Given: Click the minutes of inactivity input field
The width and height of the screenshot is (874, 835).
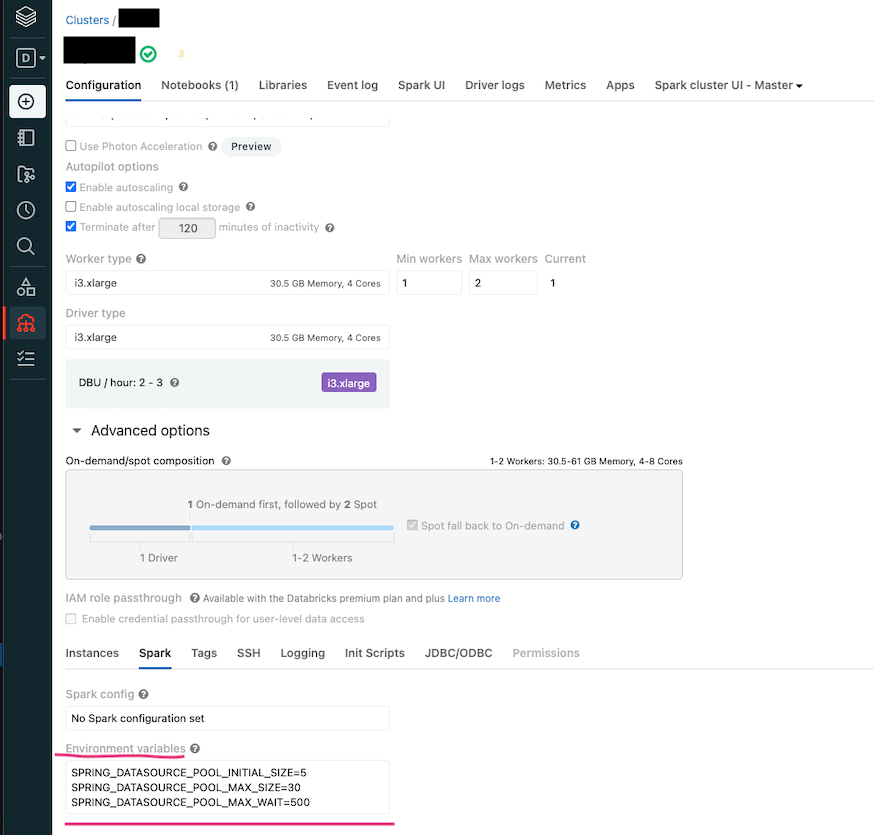Looking at the screenshot, I should click(187, 228).
